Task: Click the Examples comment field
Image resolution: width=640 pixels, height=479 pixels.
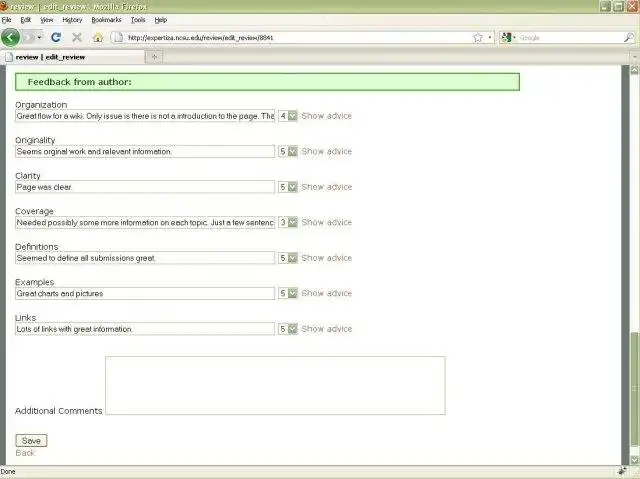Action: [145, 293]
